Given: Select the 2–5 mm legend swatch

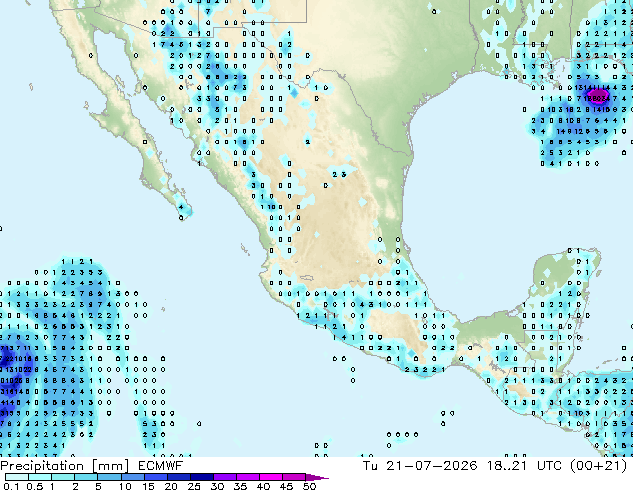Looking at the screenshot, I should (x=86, y=477).
